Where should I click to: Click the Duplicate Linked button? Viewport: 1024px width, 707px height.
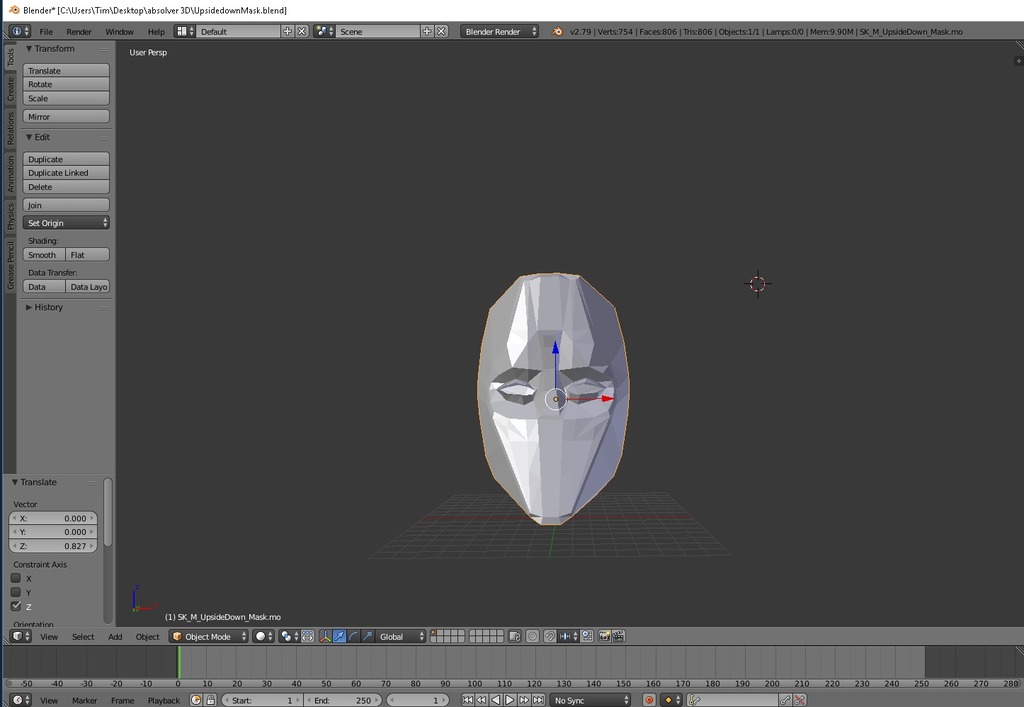pyautogui.click(x=66, y=173)
